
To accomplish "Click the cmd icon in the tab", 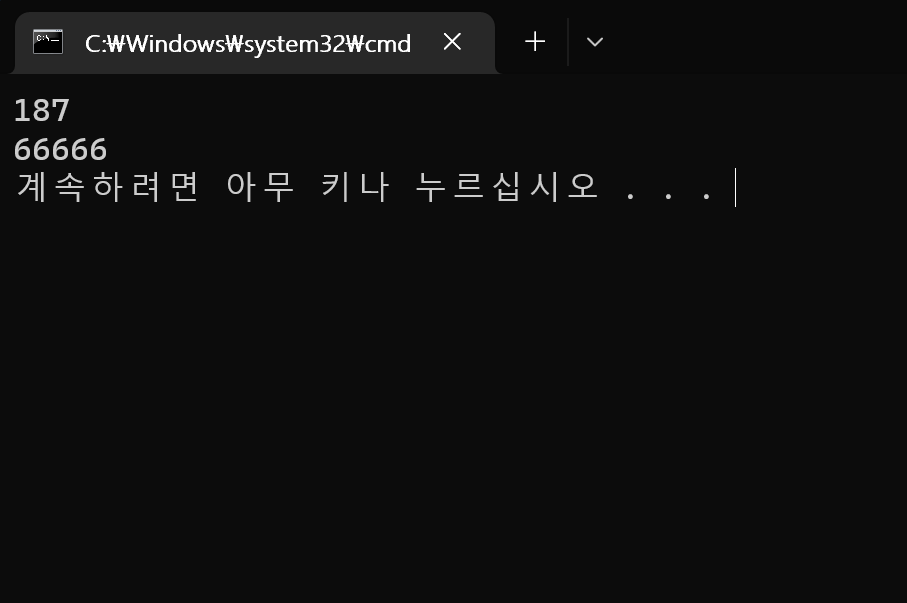I will click(x=48, y=42).
